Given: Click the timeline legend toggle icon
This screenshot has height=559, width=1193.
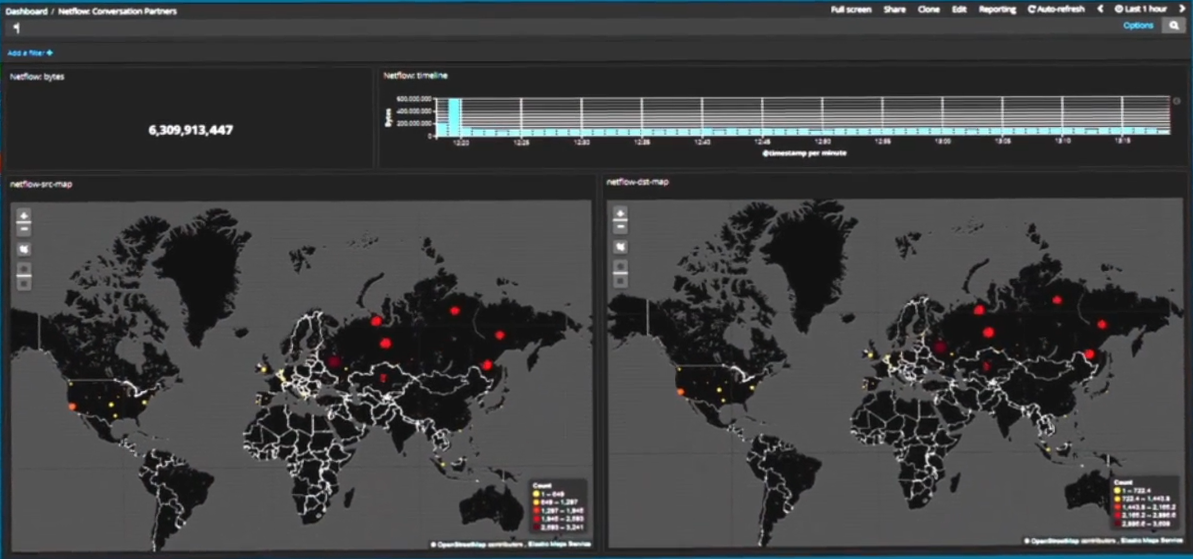Looking at the screenshot, I should pyautogui.click(x=1177, y=100).
